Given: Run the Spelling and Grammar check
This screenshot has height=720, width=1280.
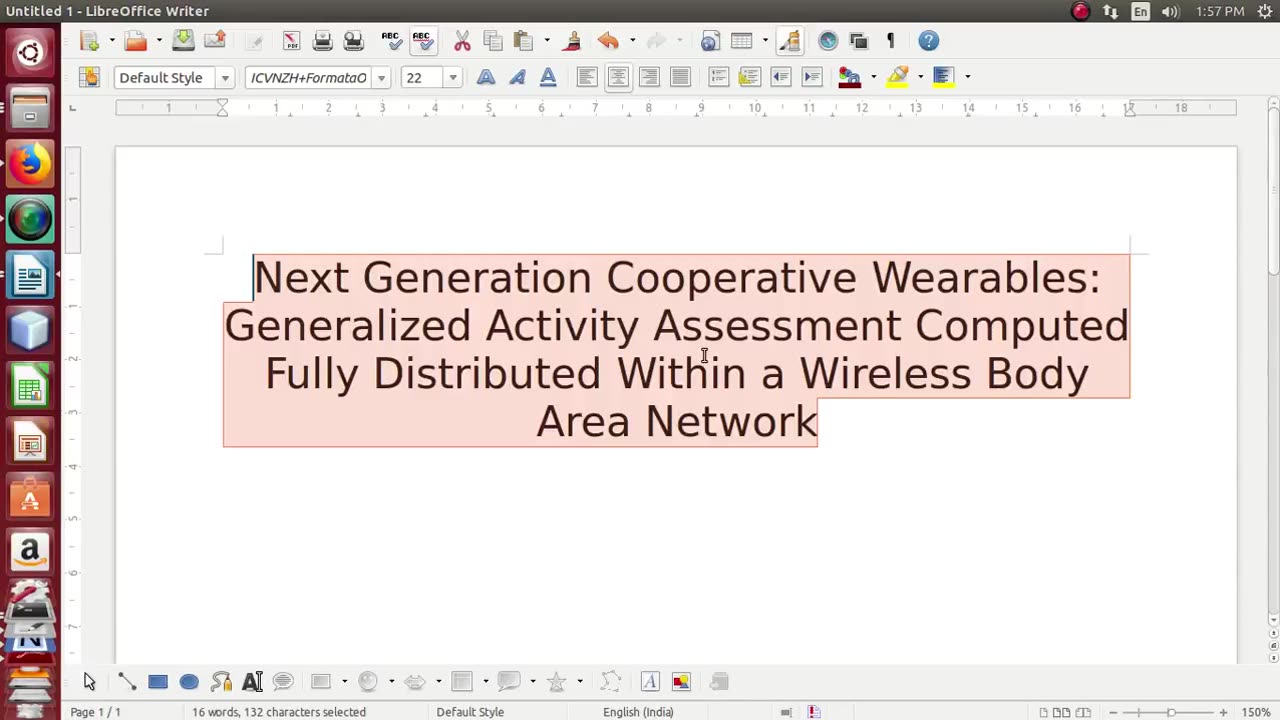Looking at the screenshot, I should (391, 41).
